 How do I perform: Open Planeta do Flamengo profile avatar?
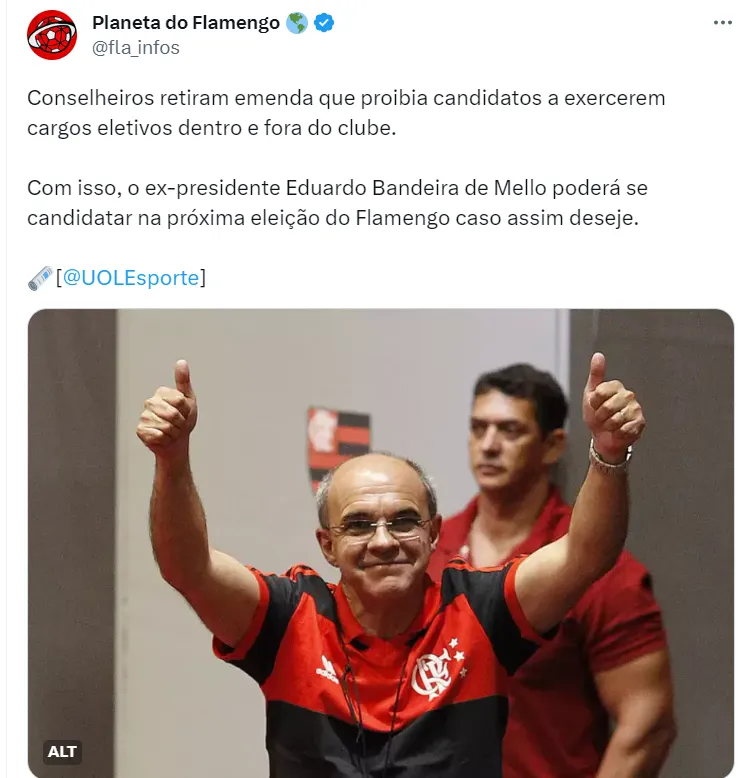point(52,35)
